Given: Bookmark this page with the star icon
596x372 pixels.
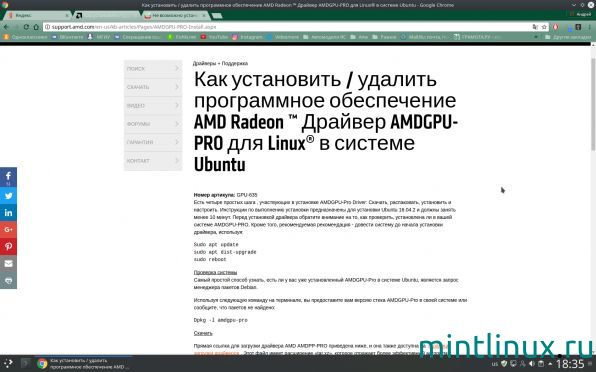Looking at the screenshot, I should tap(544, 27).
